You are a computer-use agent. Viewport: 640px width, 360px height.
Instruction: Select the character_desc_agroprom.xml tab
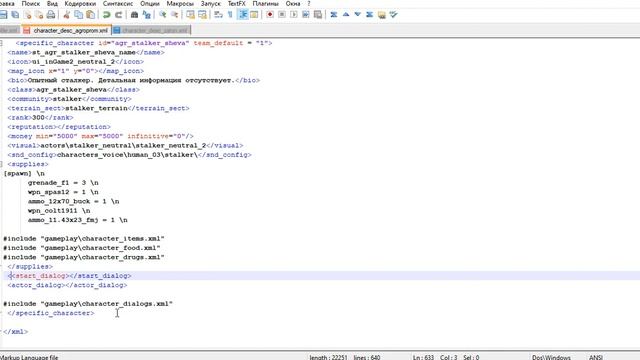[67, 30]
